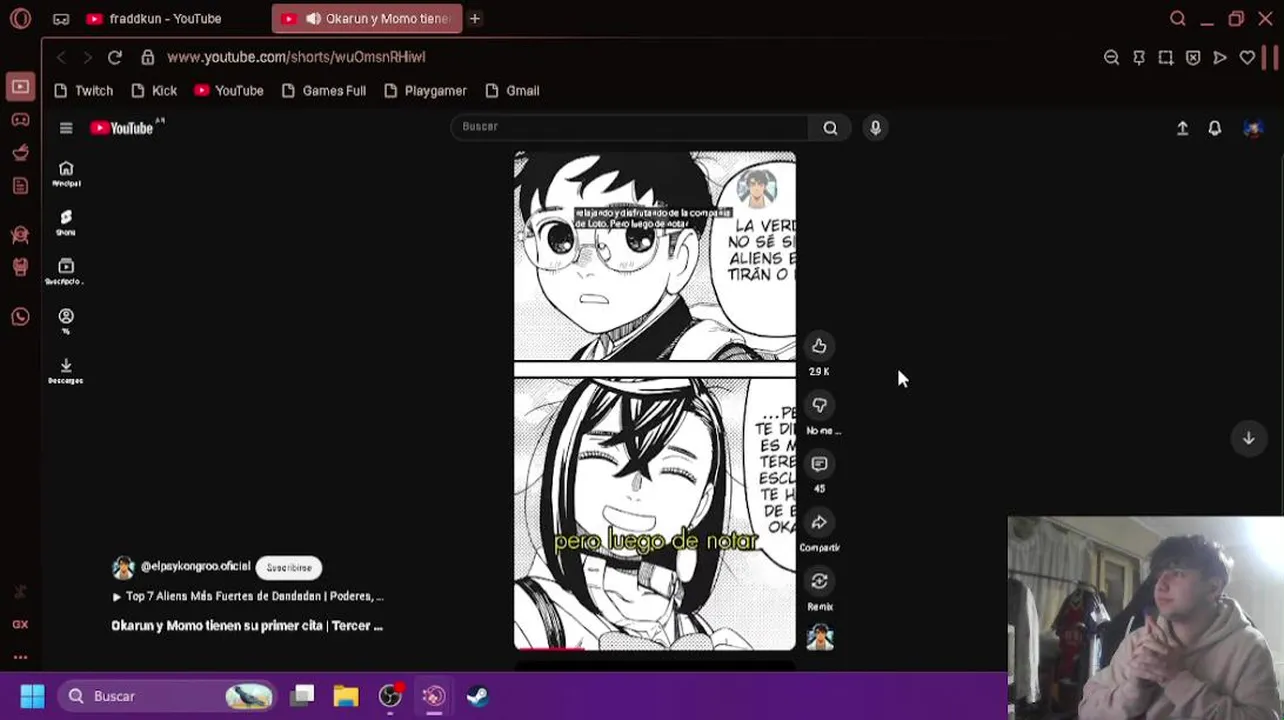The image size is (1284, 720).
Task: Open the Playgamer bookmark
Action: pyautogui.click(x=425, y=91)
